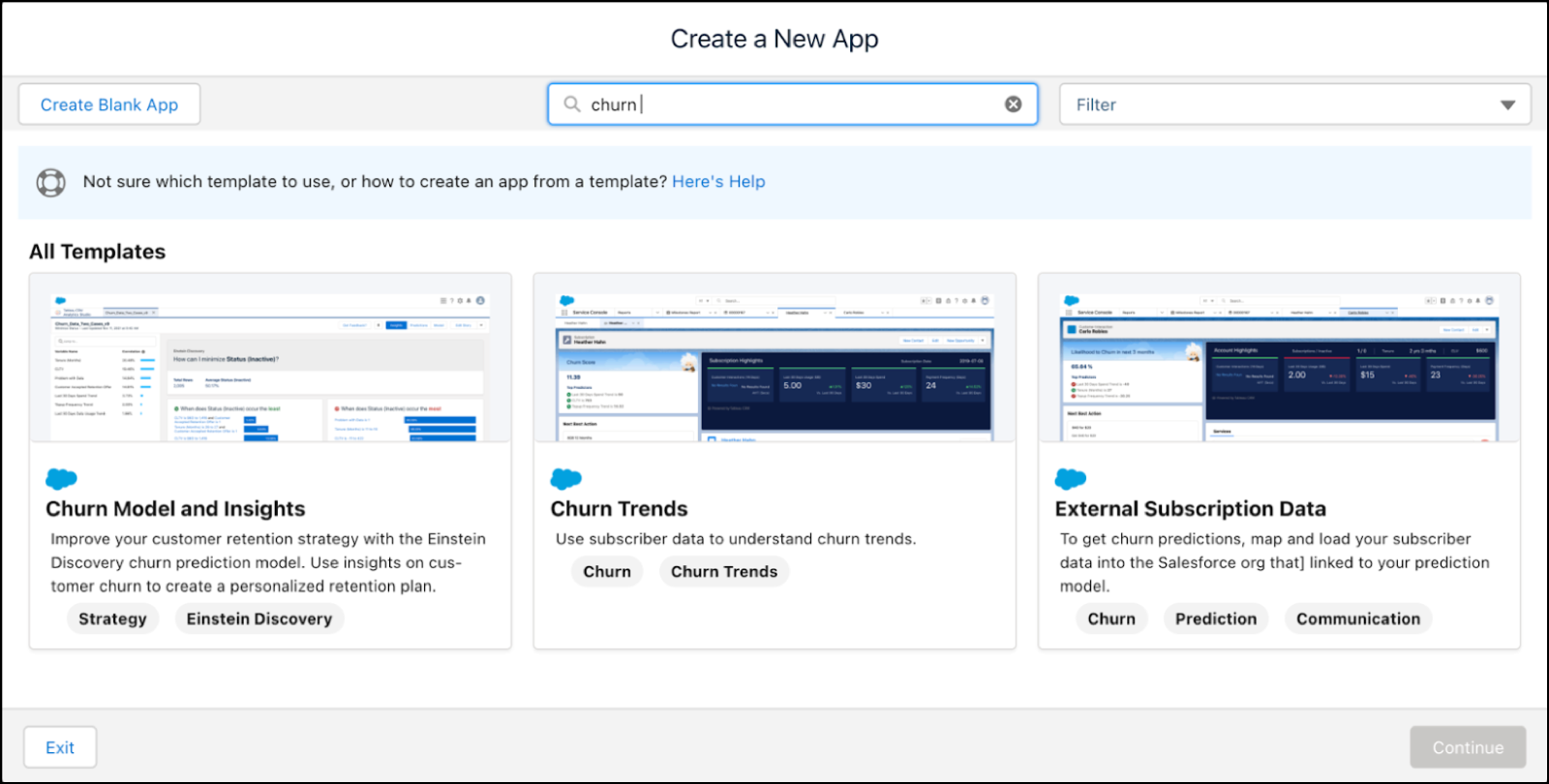Click the 'Use subscriber data' description
This screenshot has height=784, width=1549.
tap(736, 539)
